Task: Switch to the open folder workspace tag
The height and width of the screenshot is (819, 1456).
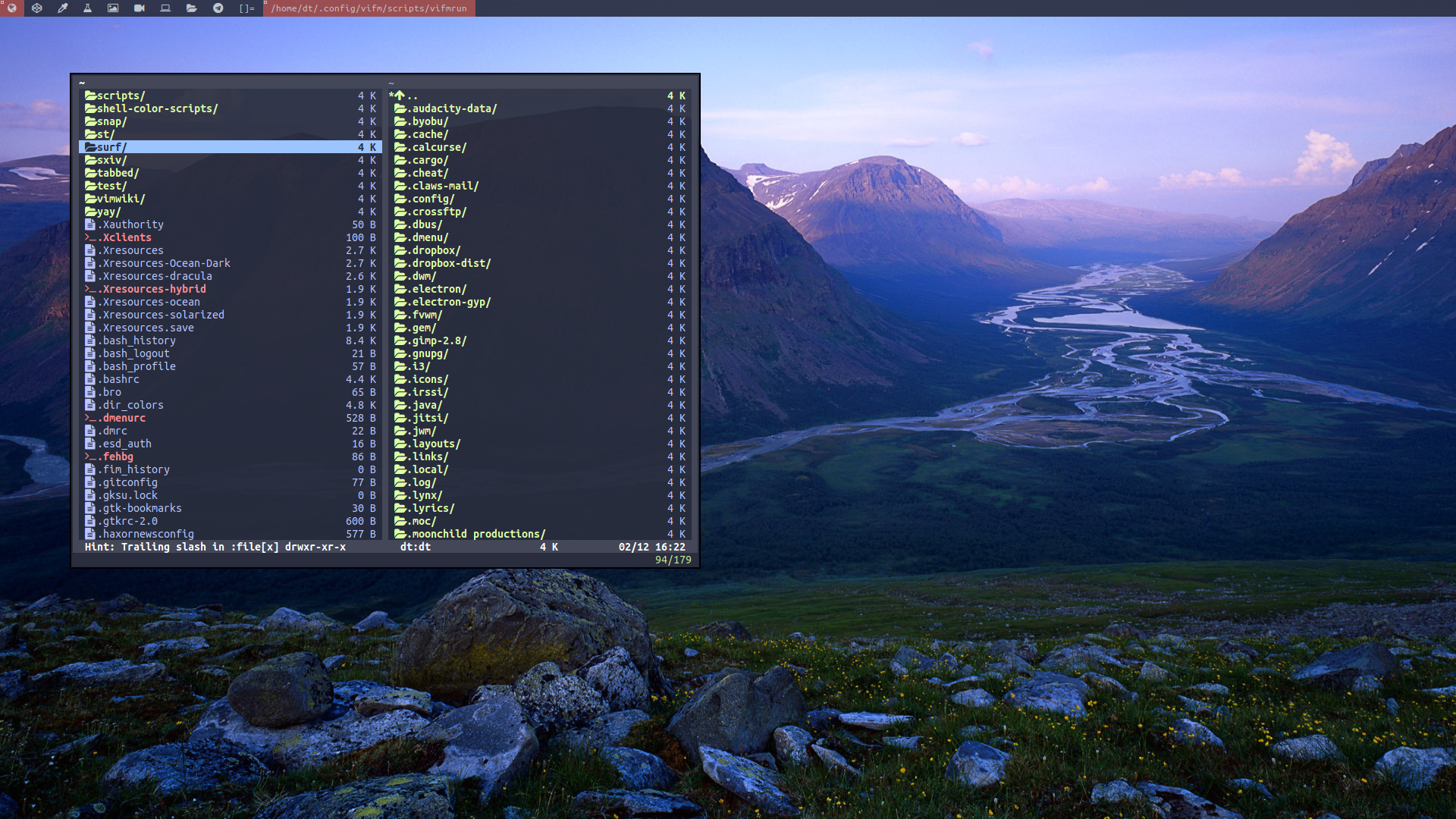Action: click(191, 8)
